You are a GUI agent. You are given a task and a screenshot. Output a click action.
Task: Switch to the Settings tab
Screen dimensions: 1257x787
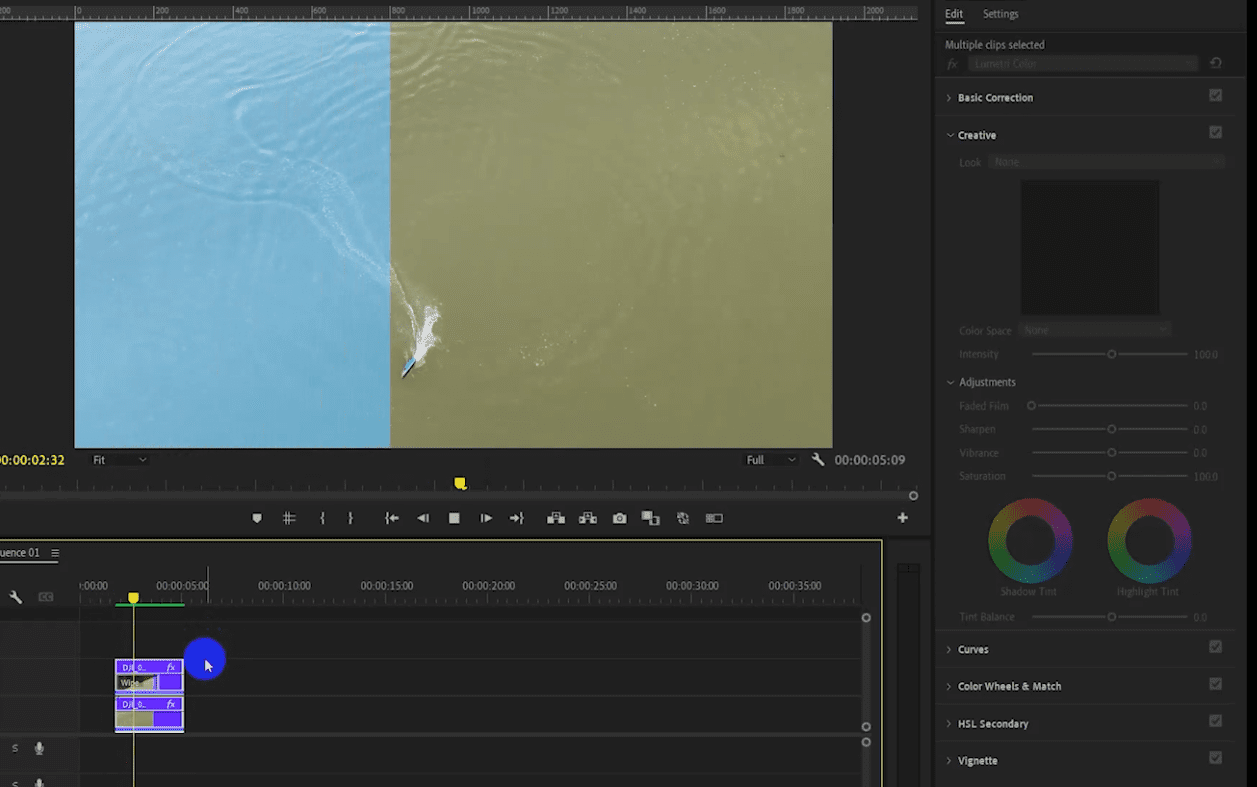tap(1000, 14)
